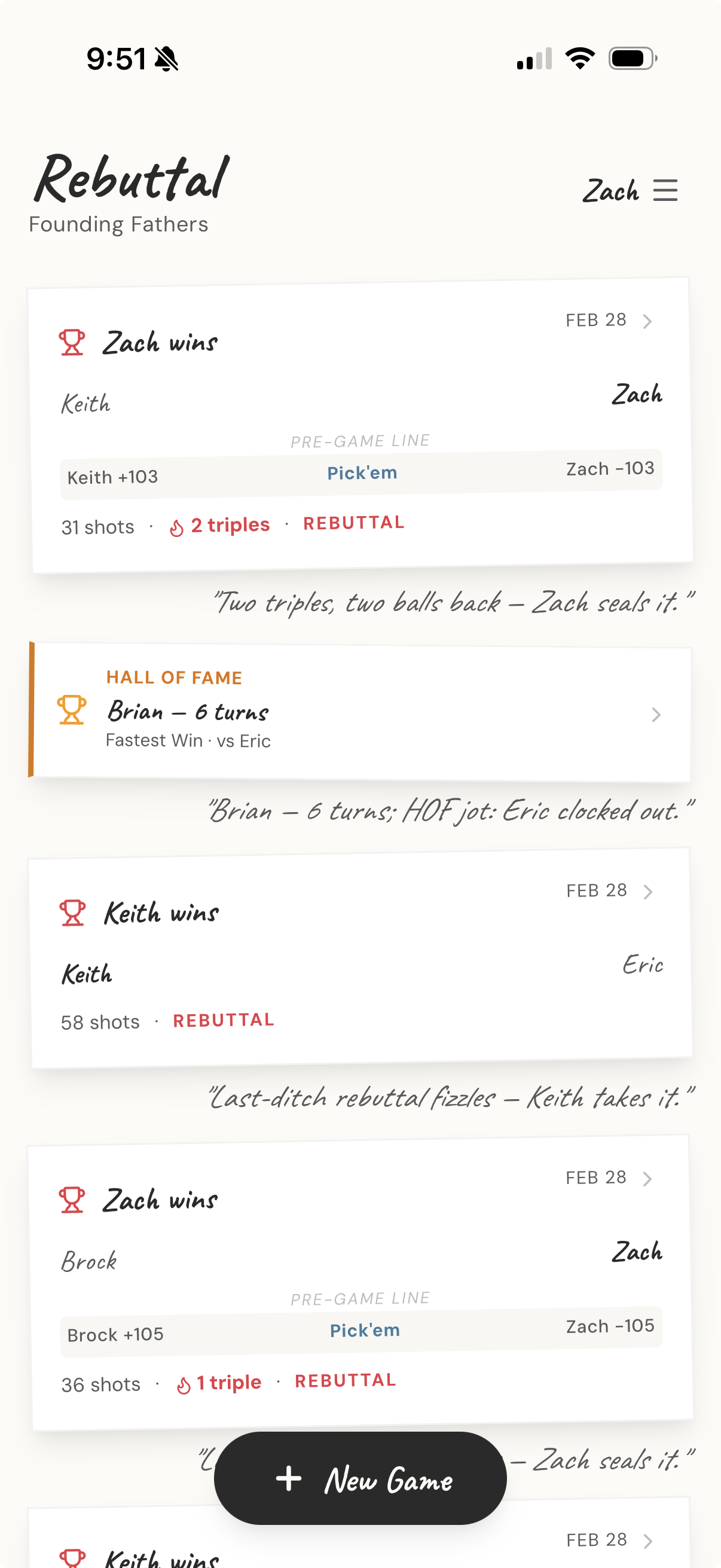Click the muted bell icon in status bar
721x1568 pixels.
click(166, 59)
